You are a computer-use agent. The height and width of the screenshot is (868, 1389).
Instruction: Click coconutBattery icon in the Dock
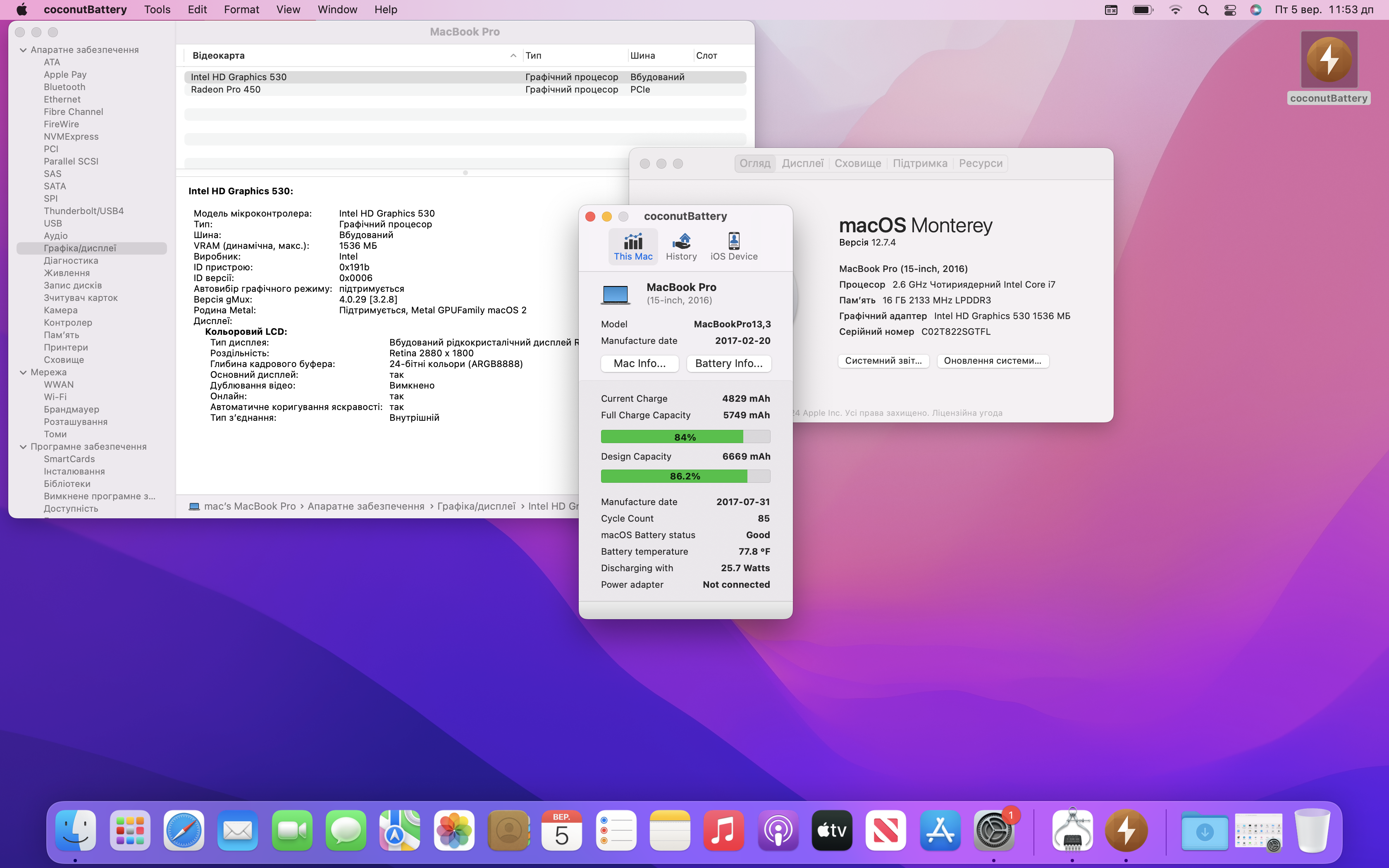click(1126, 830)
